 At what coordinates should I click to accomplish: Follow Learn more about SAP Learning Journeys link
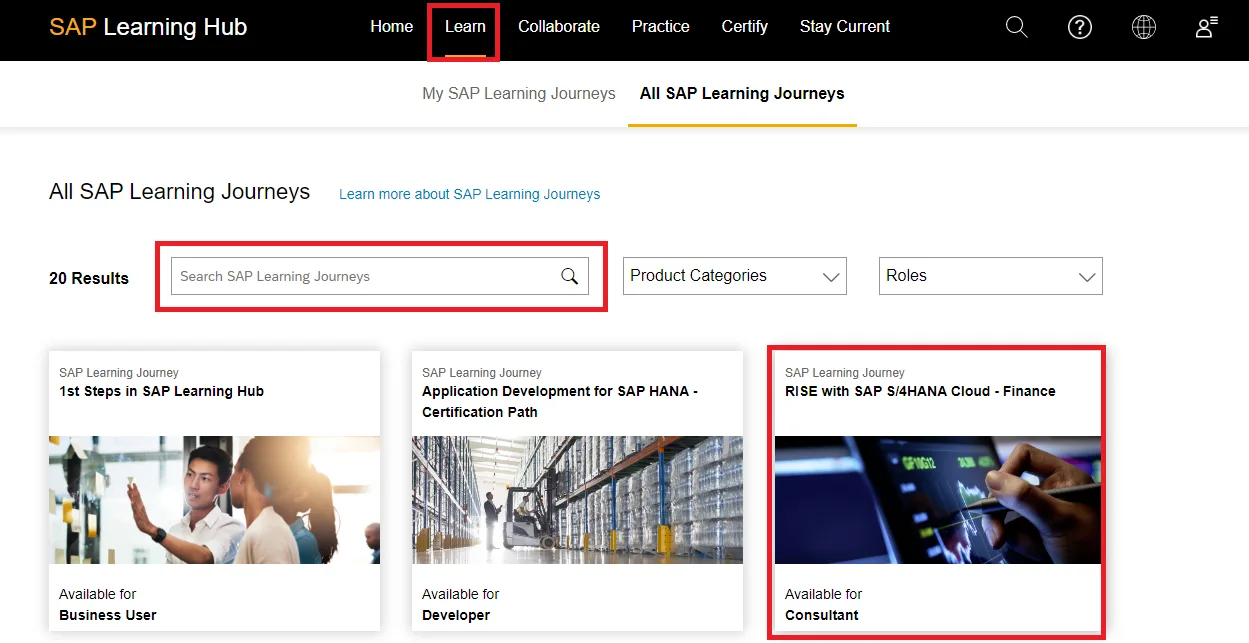click(470, 194)
